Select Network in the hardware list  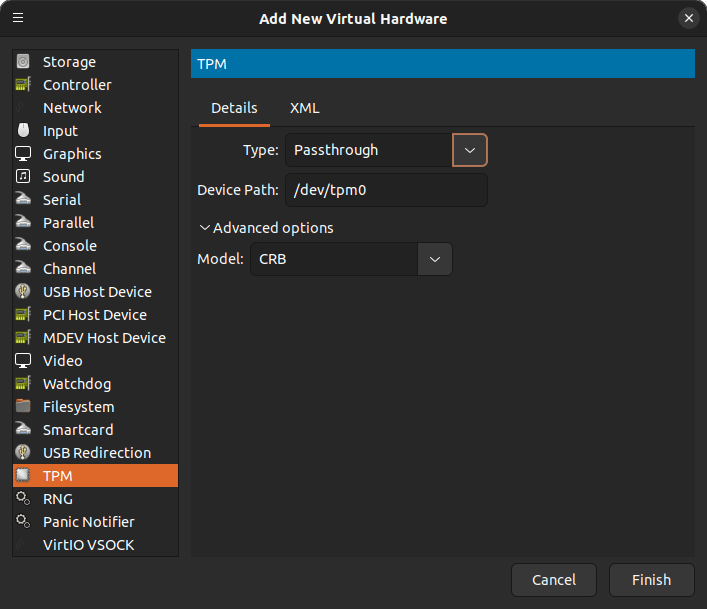[72, 108]
